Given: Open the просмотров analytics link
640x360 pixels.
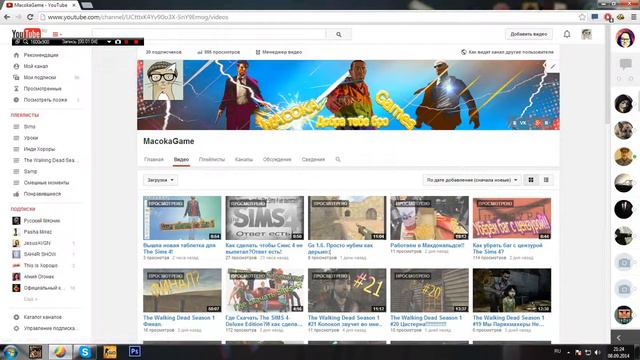Looking at the screenshot, I should click(x=219, y=52).
